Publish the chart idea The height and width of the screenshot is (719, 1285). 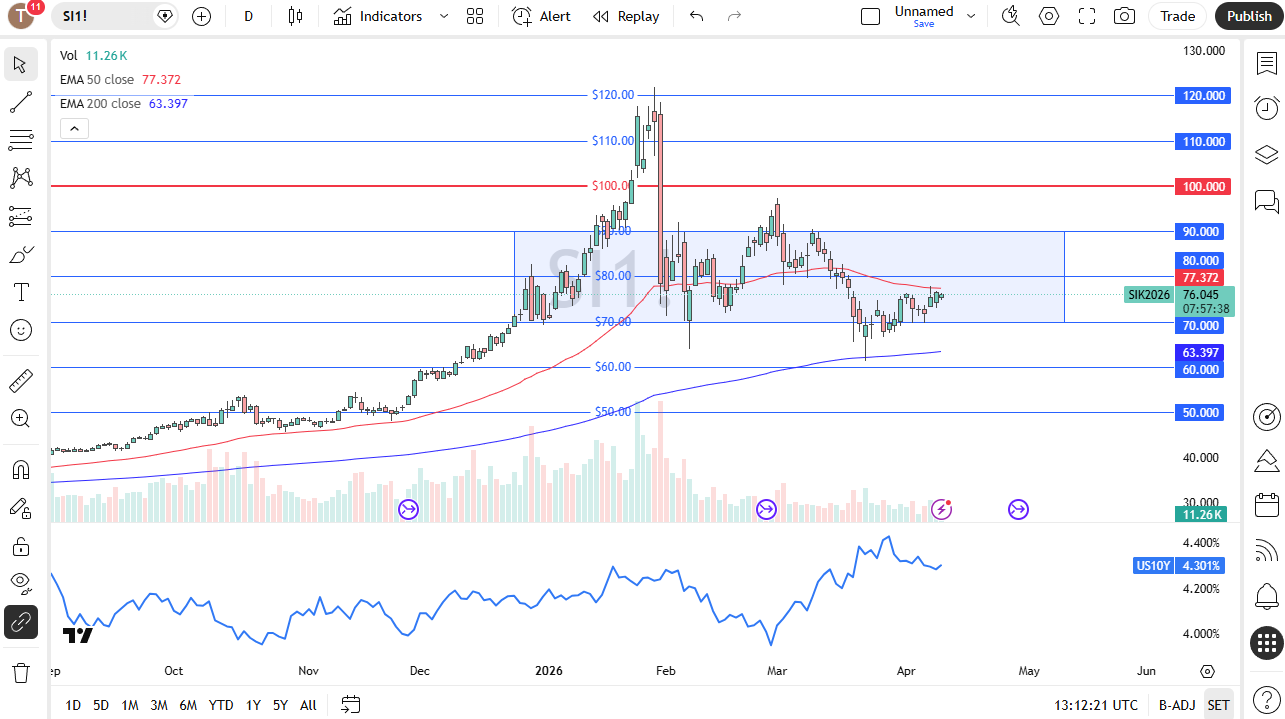(x=1249, y=16)
